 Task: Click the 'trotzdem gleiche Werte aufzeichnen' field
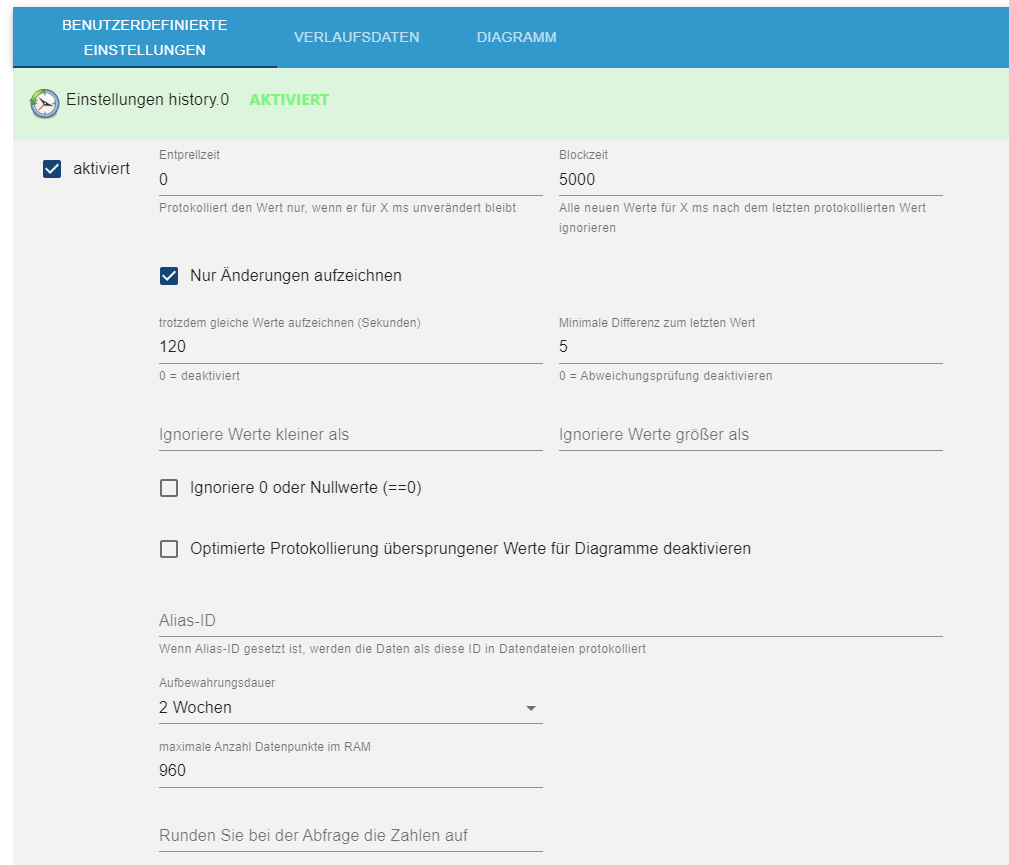coord(350,347)
